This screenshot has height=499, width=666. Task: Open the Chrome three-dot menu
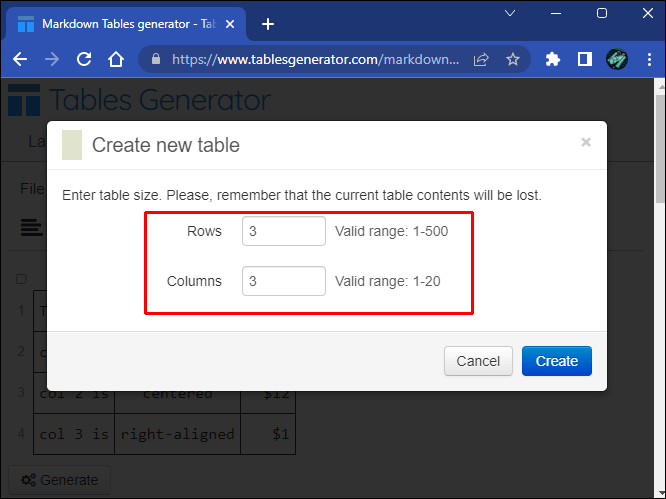point(647,59)
